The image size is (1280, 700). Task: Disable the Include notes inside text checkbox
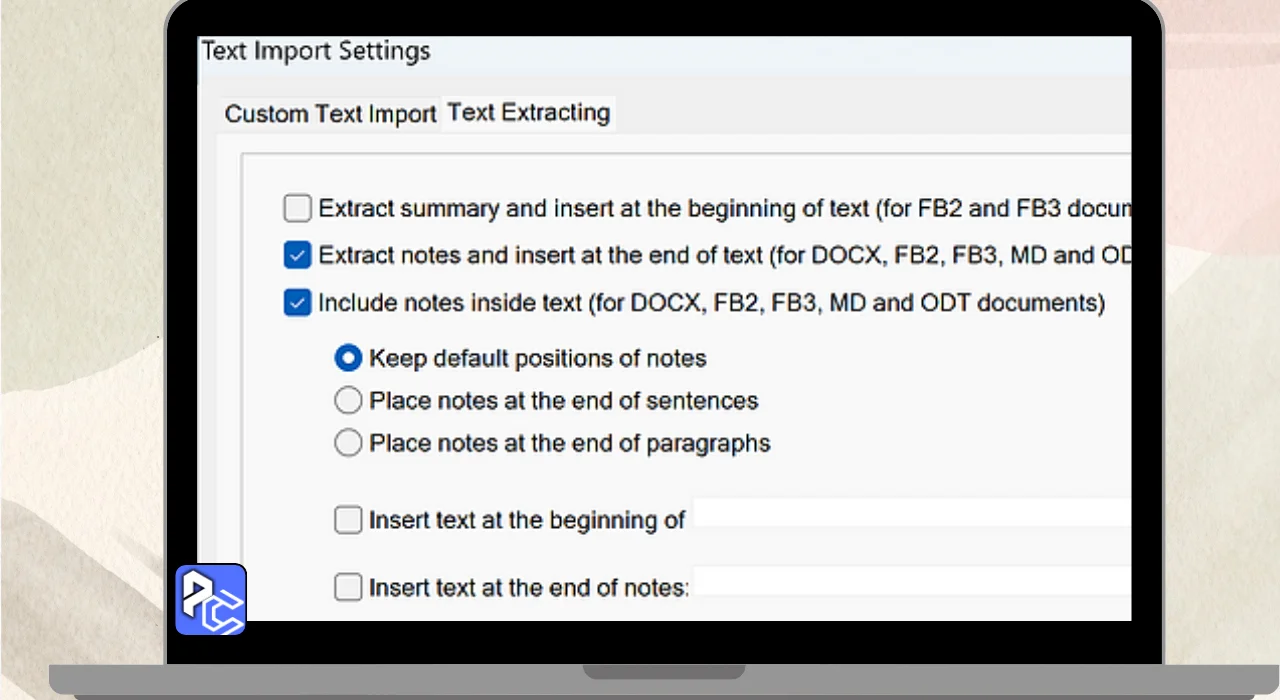[x=297, y=303]
